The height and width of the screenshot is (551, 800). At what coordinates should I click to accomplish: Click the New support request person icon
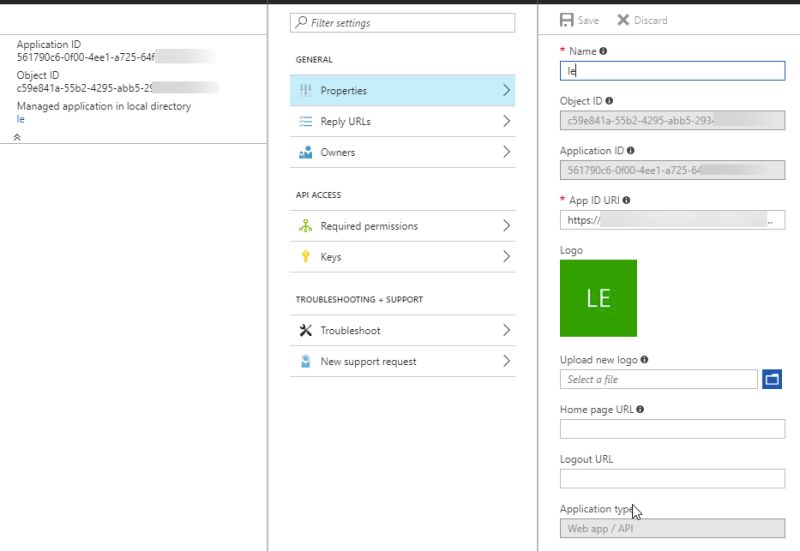click(x=306, y=361)
